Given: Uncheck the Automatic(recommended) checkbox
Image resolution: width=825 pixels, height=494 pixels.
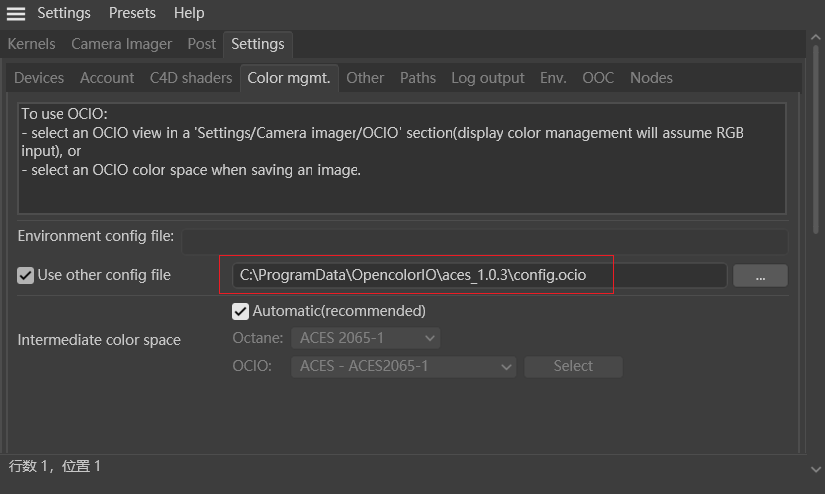Looking at the screenshot, I should coord(240,311).
